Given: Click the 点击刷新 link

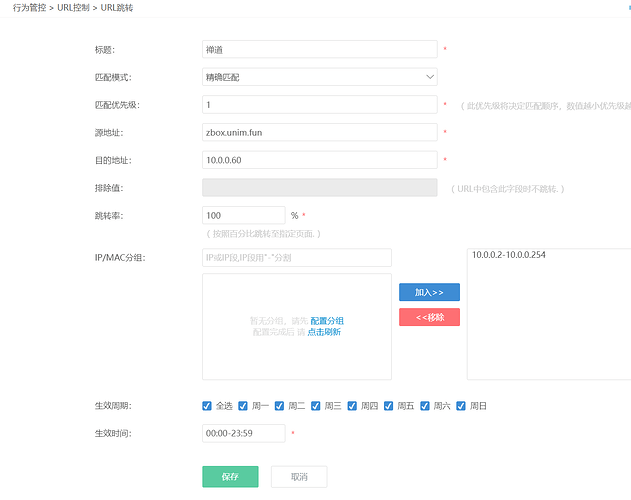Looking at the screenshot, I should pos(324,332).
